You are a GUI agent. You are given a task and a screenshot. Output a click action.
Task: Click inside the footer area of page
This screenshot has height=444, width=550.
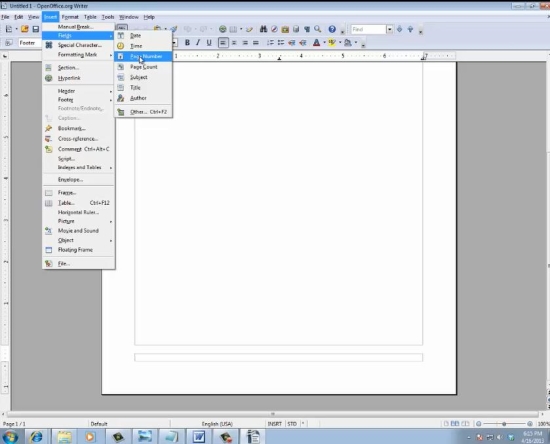[x=279, y=357]
